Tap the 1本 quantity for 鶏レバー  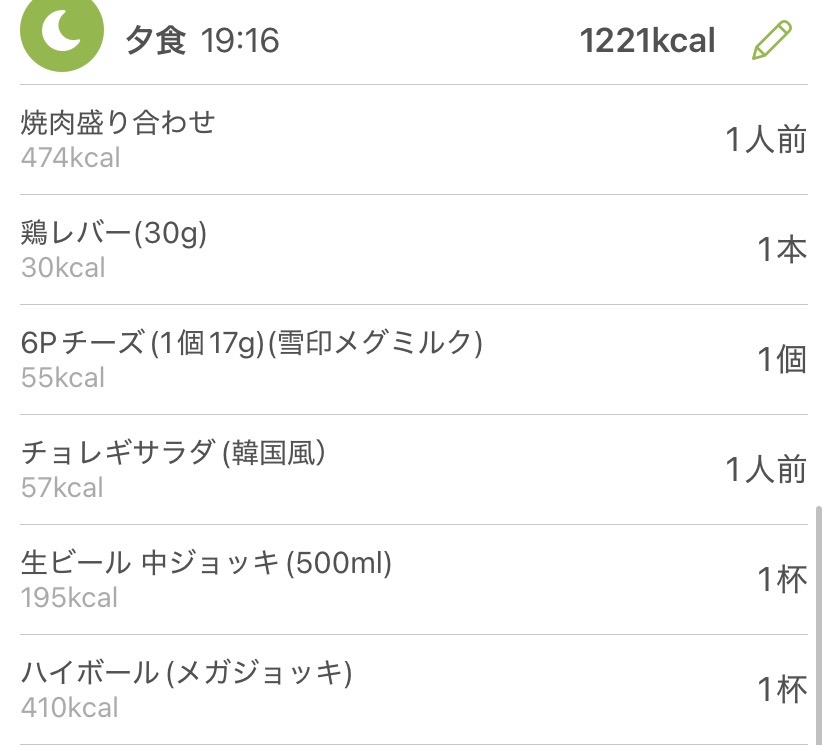pyautogui.click(x=781, y=250)
